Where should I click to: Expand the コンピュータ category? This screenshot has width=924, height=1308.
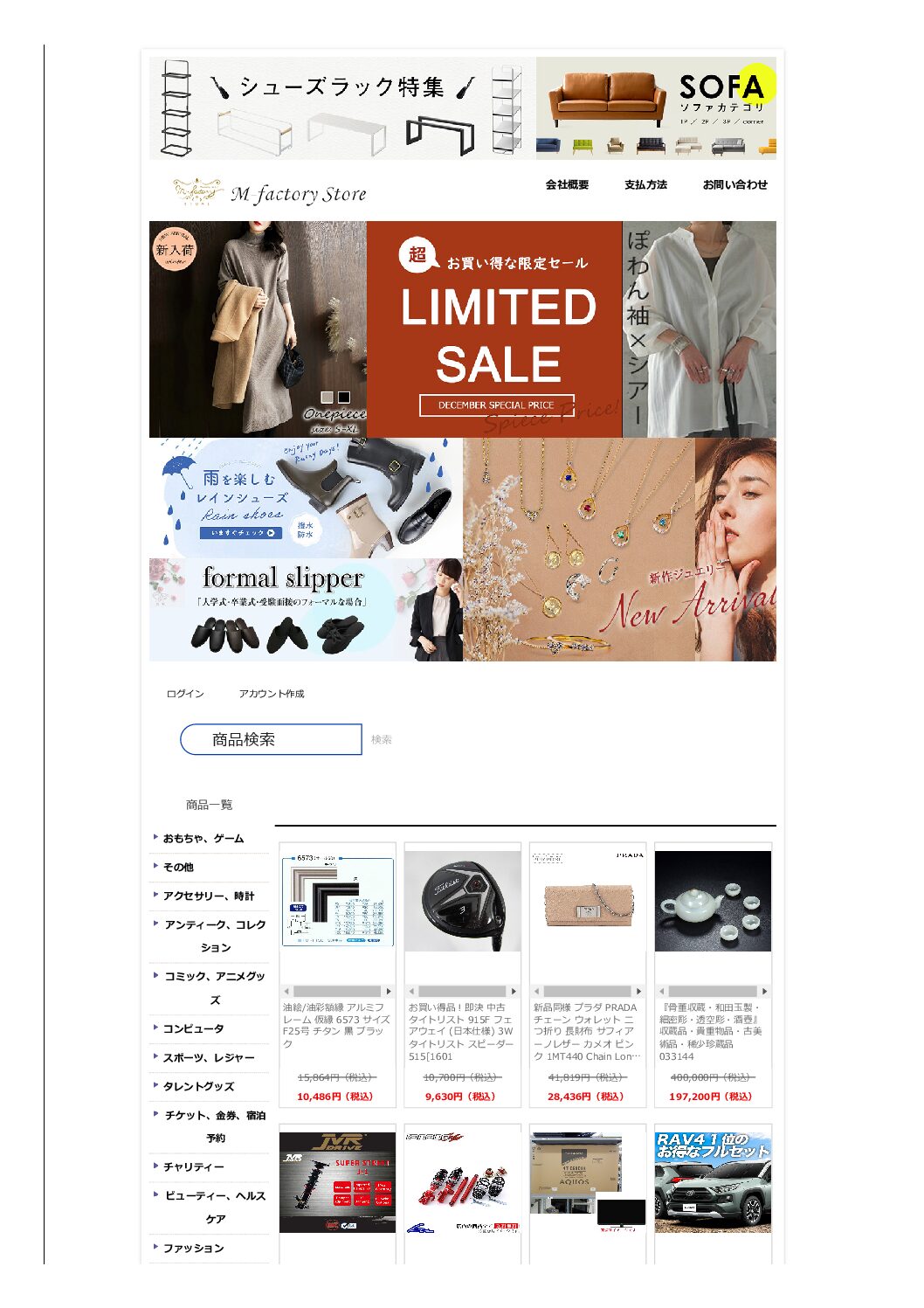(x=193, y=1028)
